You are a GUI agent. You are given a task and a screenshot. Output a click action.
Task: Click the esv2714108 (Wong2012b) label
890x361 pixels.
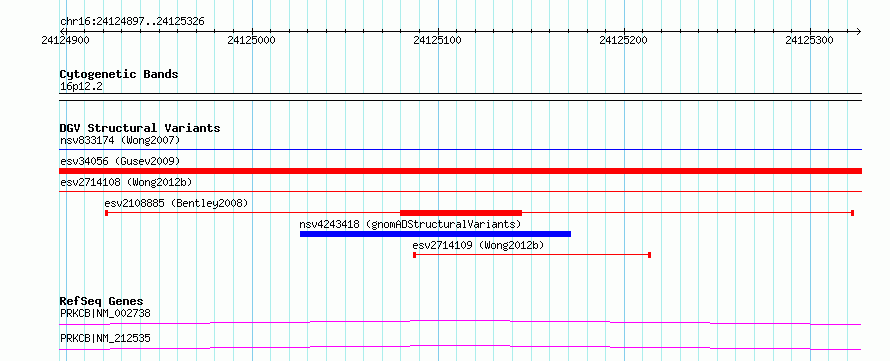click(127, 182)
